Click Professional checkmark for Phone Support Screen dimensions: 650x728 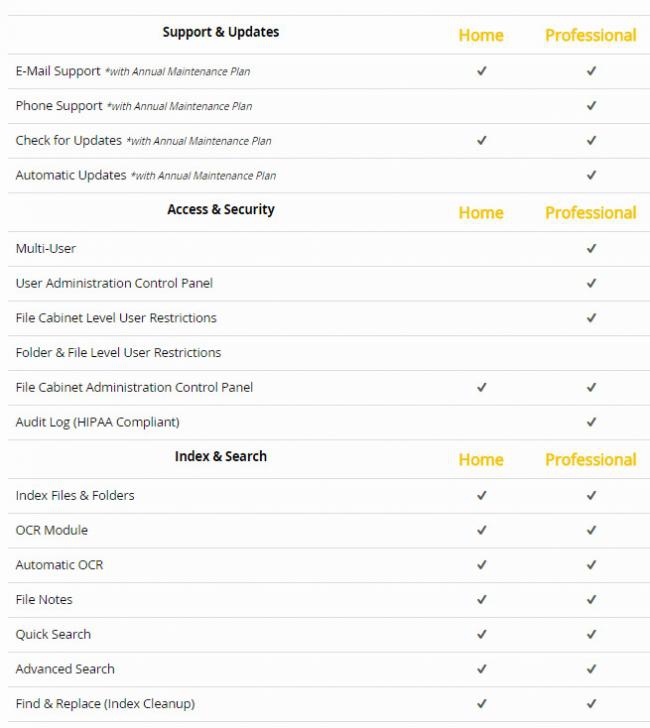[x=591, y=106]
